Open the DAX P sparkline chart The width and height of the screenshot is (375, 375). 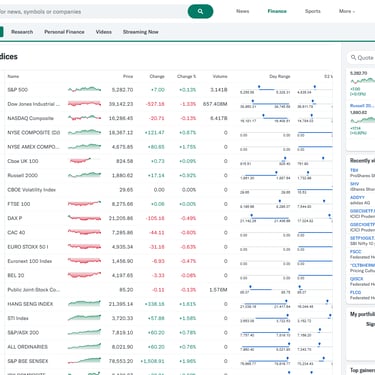click(x=84, y=218)
